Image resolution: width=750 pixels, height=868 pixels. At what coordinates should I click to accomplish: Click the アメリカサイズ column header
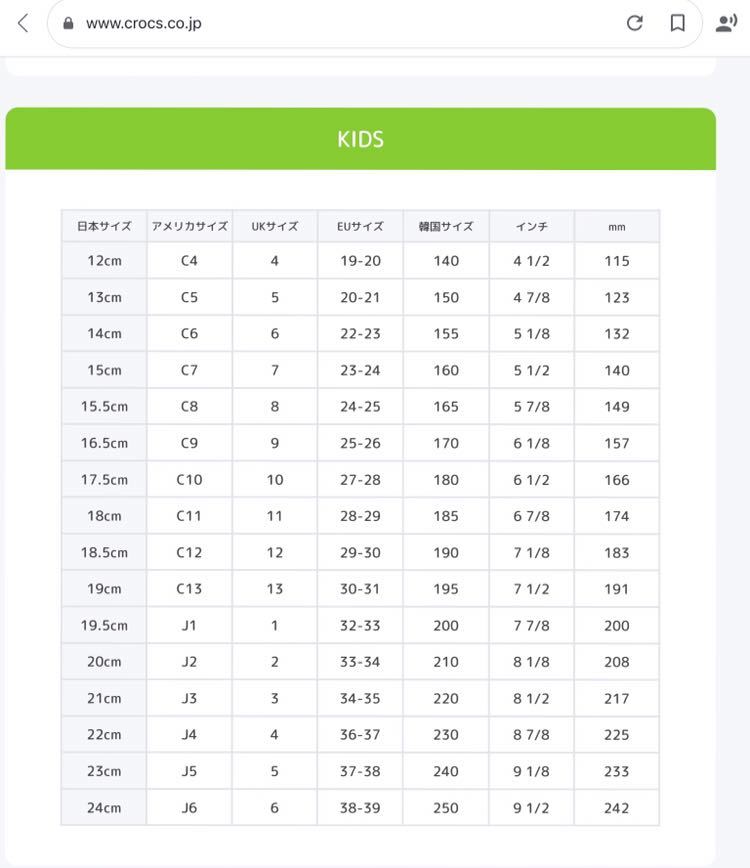189,226
